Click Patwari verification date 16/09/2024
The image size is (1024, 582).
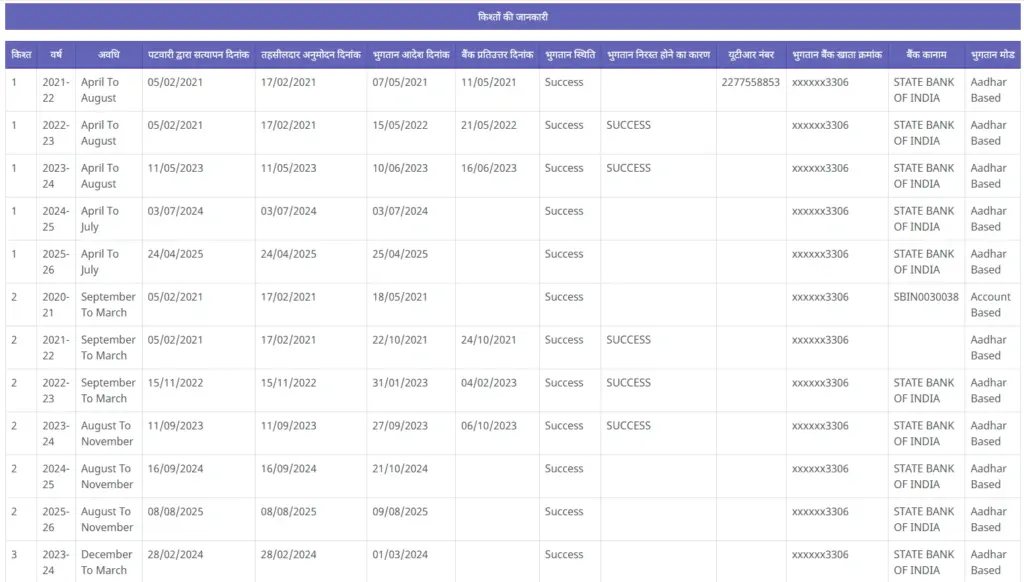[x=175, y=469]
